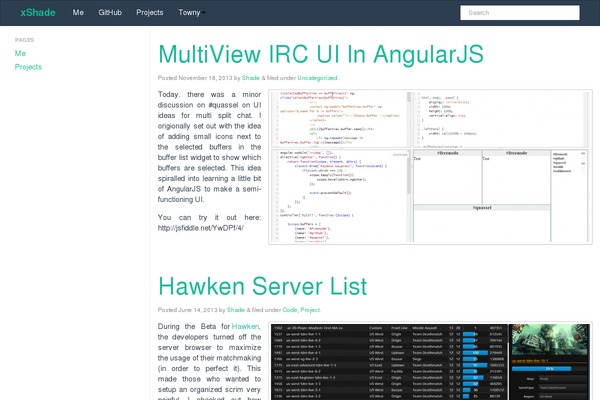Open MultiView IRC UI In AngularJS post
600x400 pixels.
coord(321,54)
